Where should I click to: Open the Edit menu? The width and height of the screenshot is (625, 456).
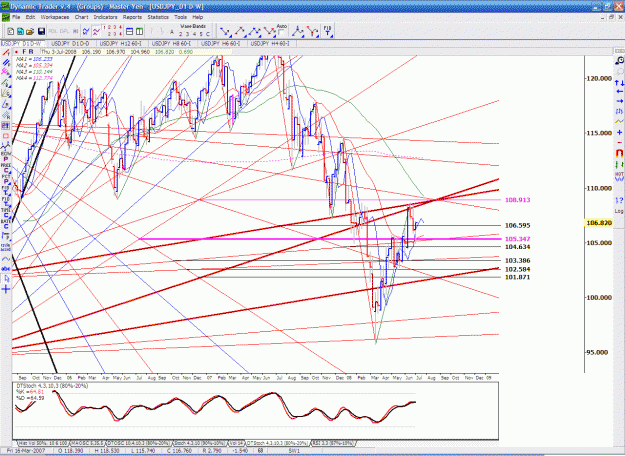coord(30,17)
